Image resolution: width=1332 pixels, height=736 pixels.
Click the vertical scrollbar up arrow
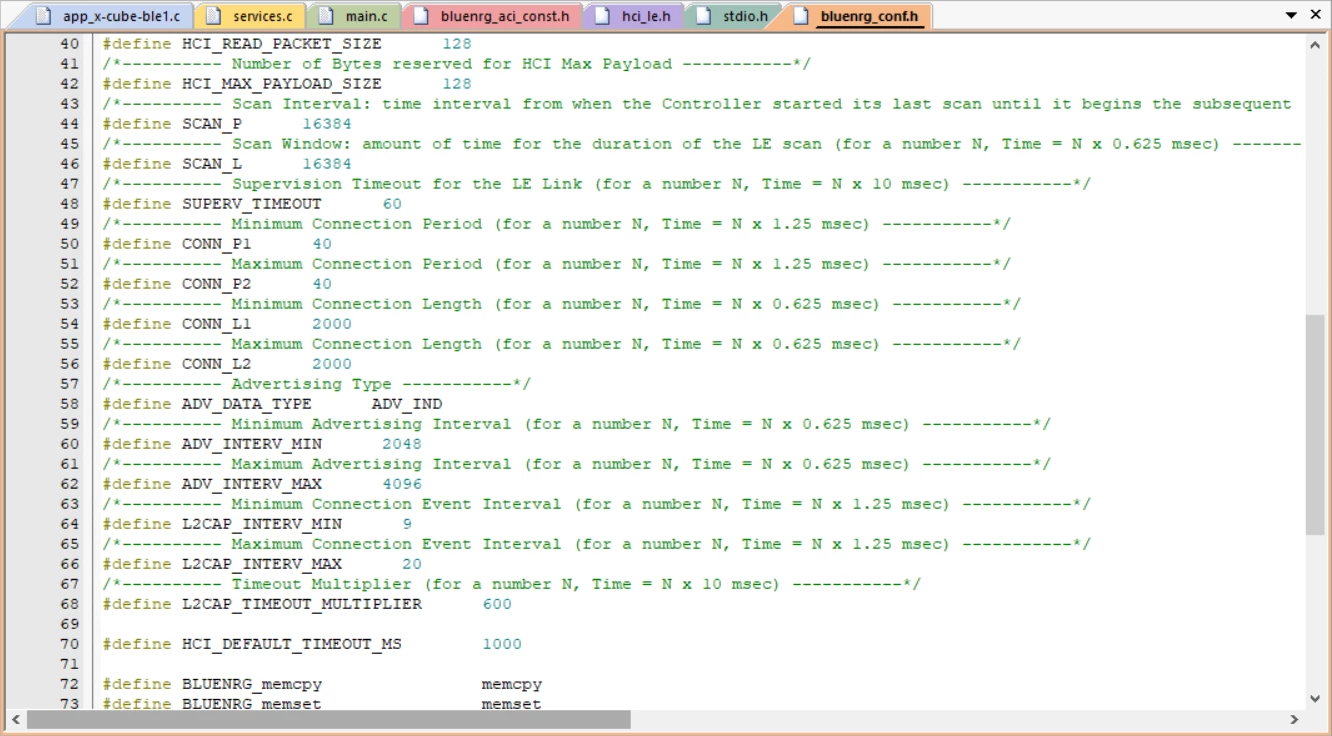[1315, 43]
